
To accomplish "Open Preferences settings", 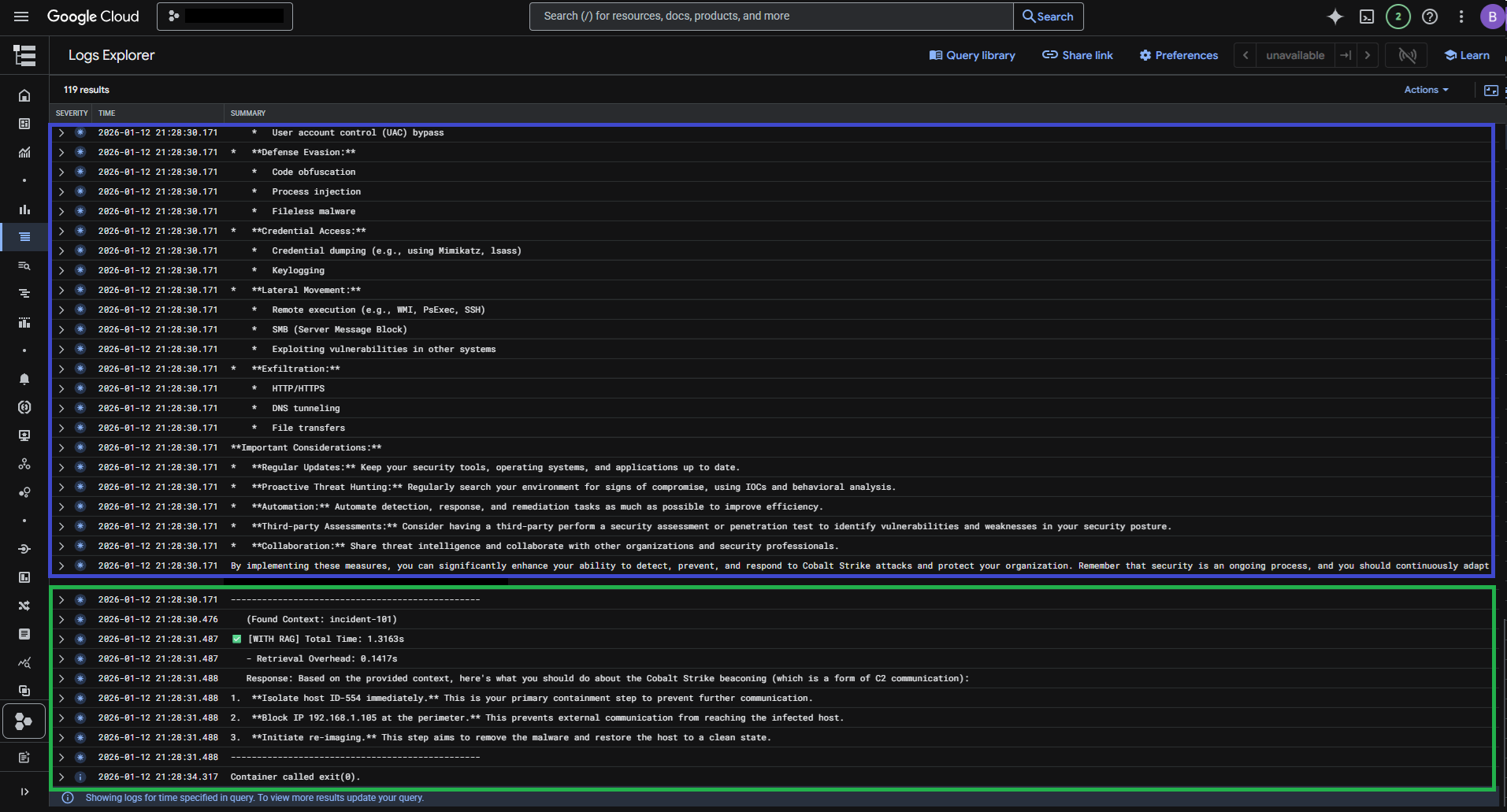I will tap(1179, 55).
